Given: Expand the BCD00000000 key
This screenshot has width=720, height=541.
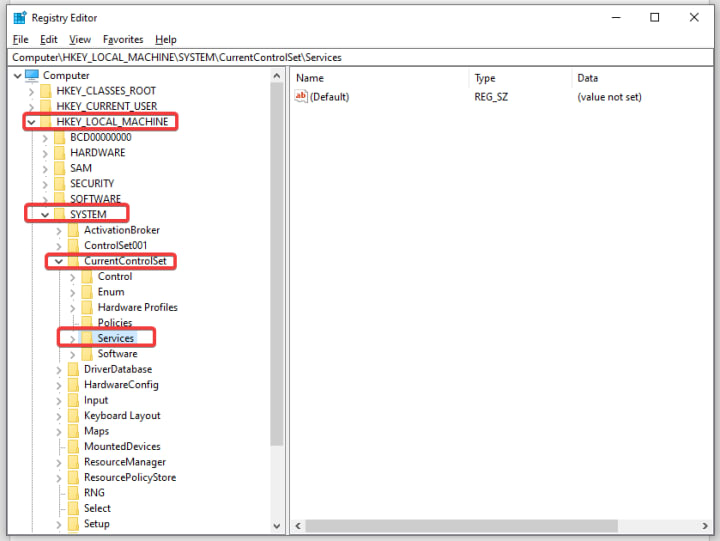Looking at the screenshot, I should 45,138.
